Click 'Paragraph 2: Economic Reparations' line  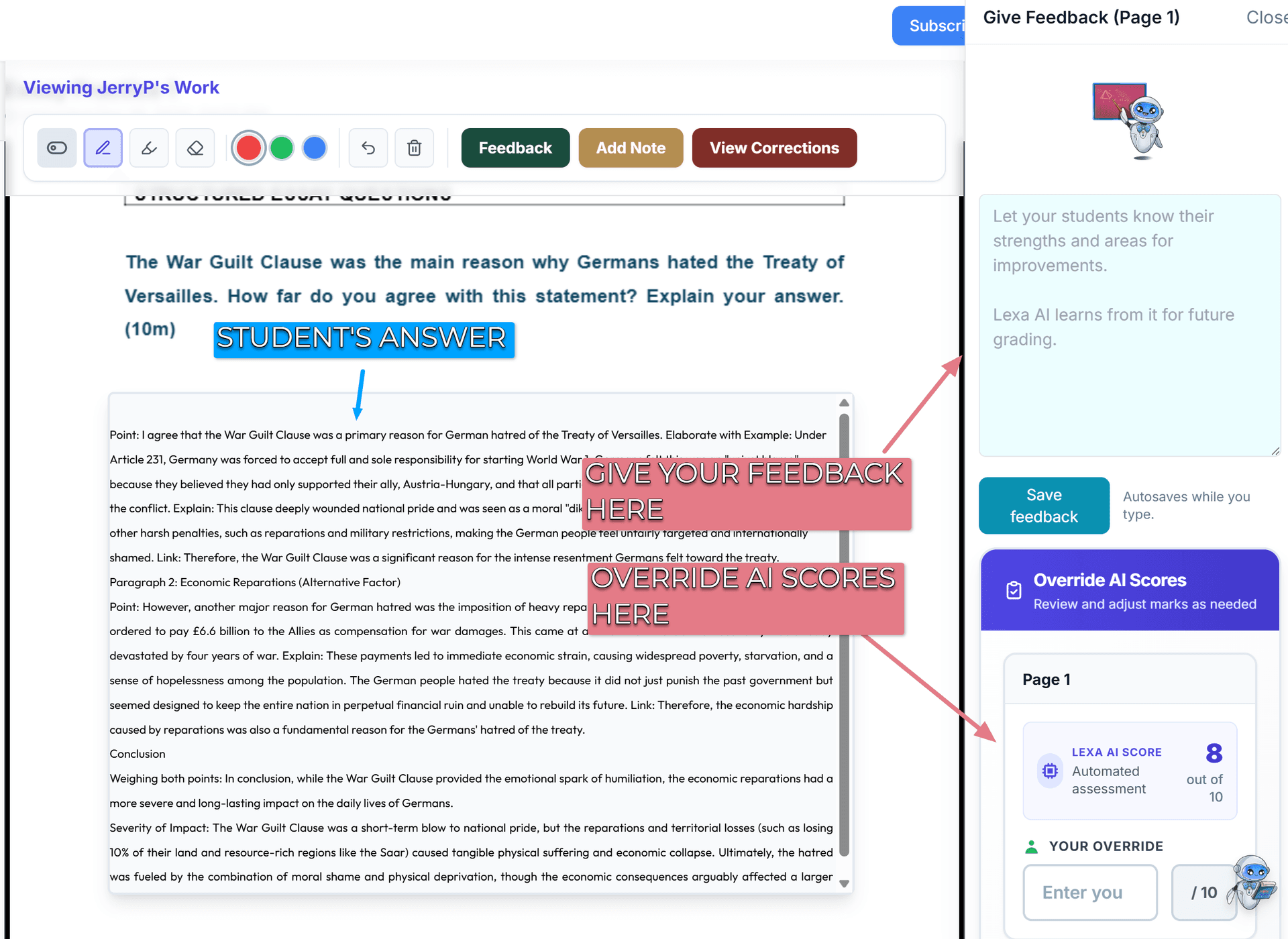(255, 582)
